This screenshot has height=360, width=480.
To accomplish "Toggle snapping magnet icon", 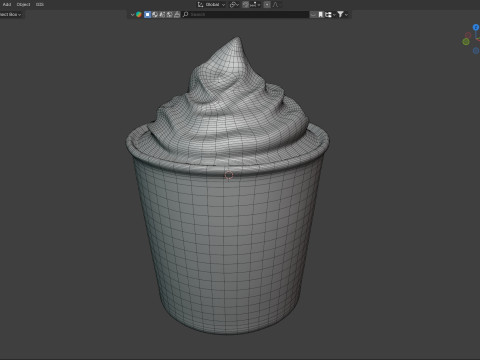I will pos(246,4).
